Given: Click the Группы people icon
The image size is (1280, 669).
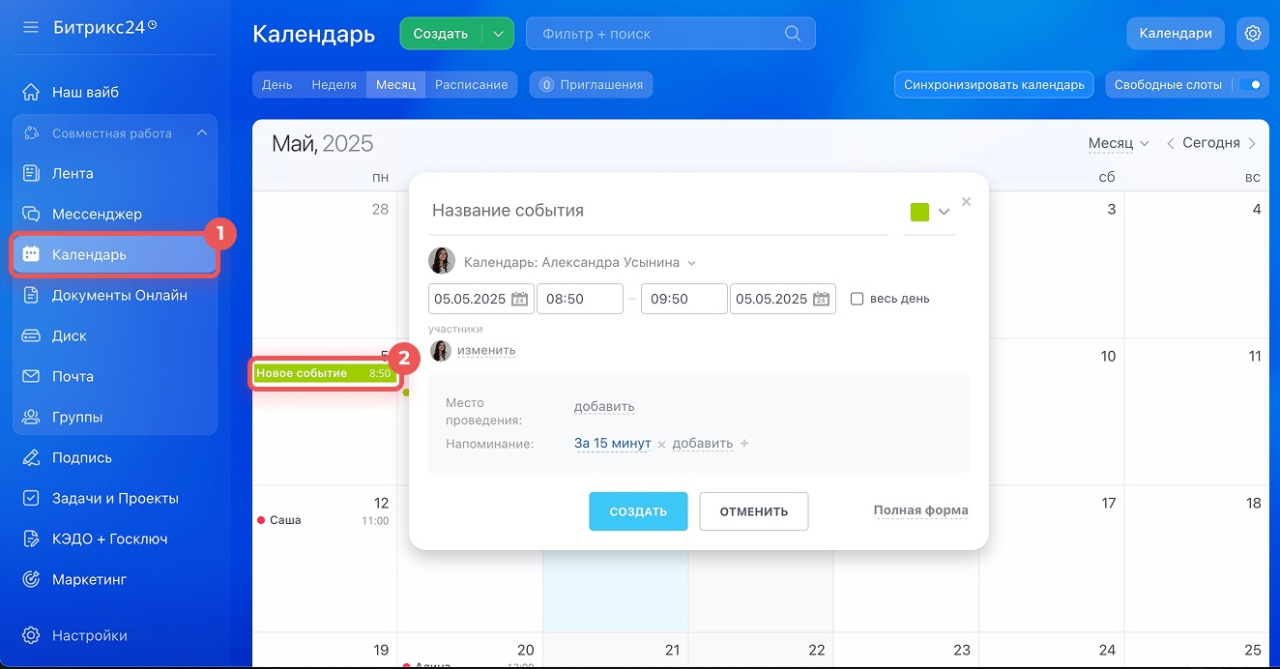Looking at the screenshot, I should tap(31, 417).
